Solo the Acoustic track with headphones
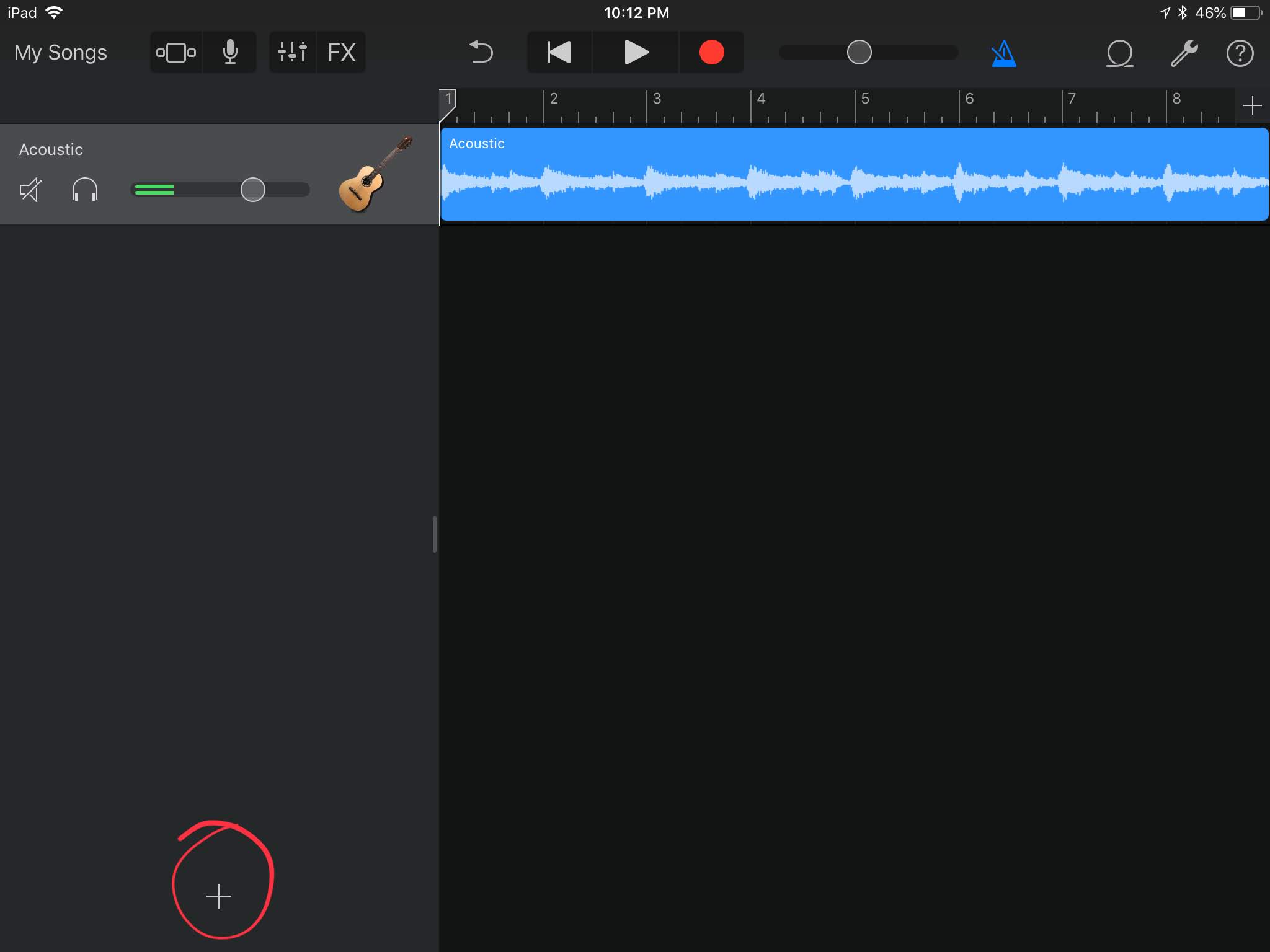 tap(85, 190)
